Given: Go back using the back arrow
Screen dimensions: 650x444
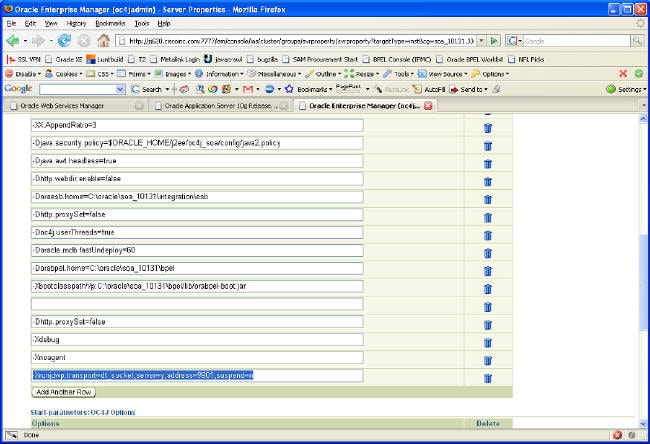Looking at the screenshot, I should pos(14,41).
